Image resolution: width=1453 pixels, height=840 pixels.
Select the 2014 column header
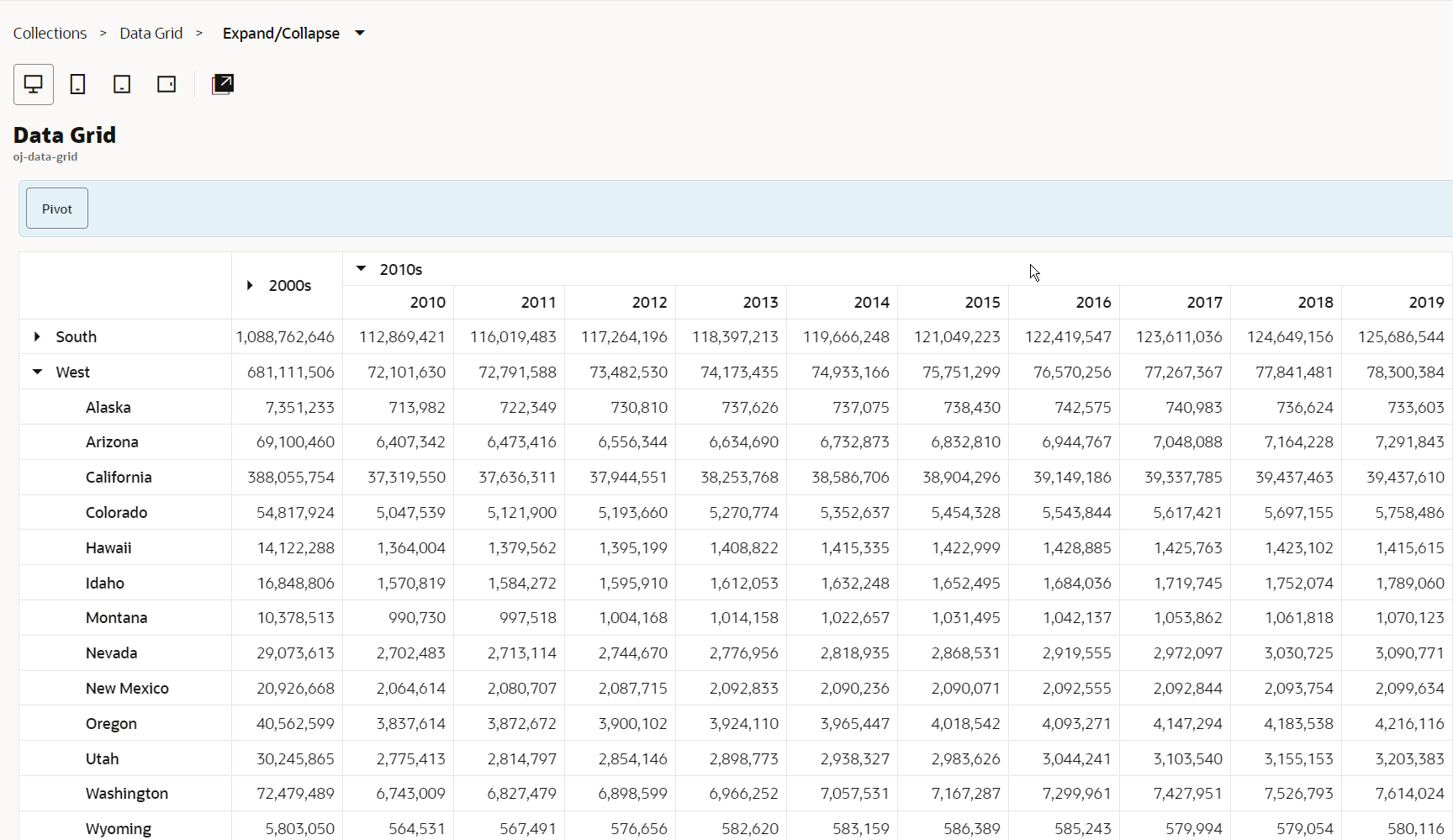(843, 302)
